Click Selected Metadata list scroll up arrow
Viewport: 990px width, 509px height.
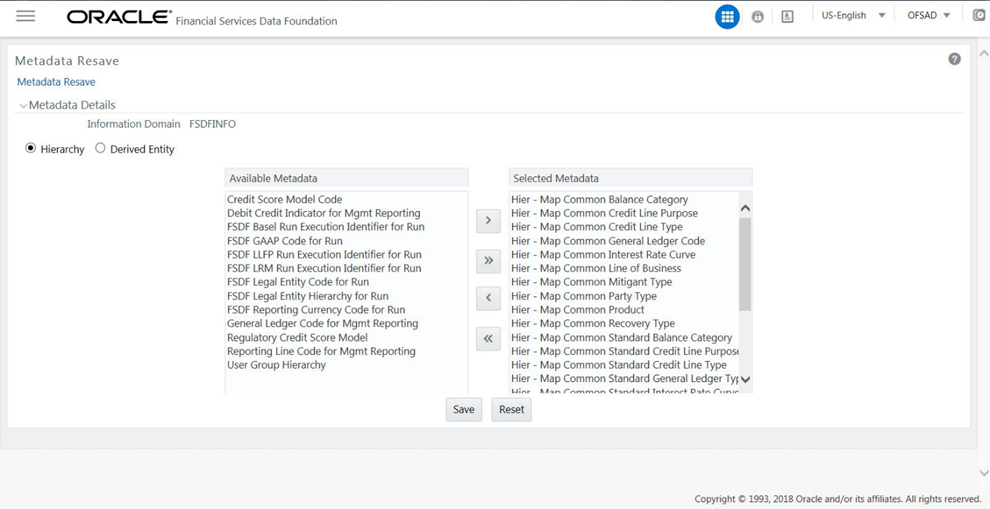click(x=745, y=208)
